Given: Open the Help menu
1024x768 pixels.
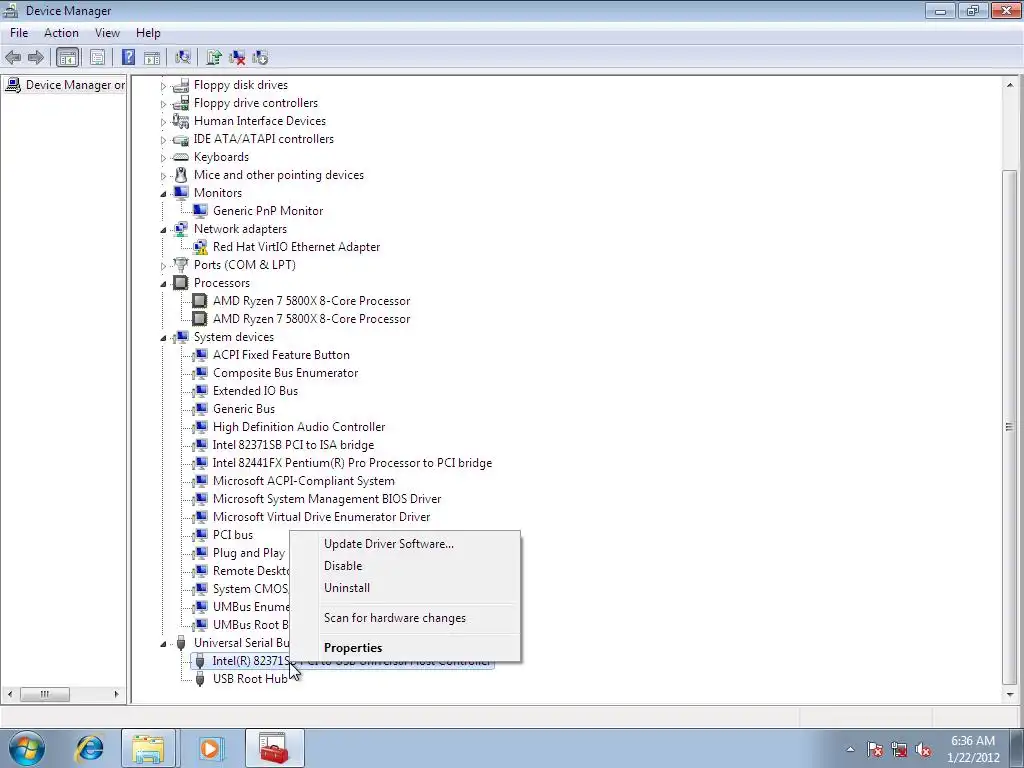Looking at the screenshot, I should (x=148, y=33).
